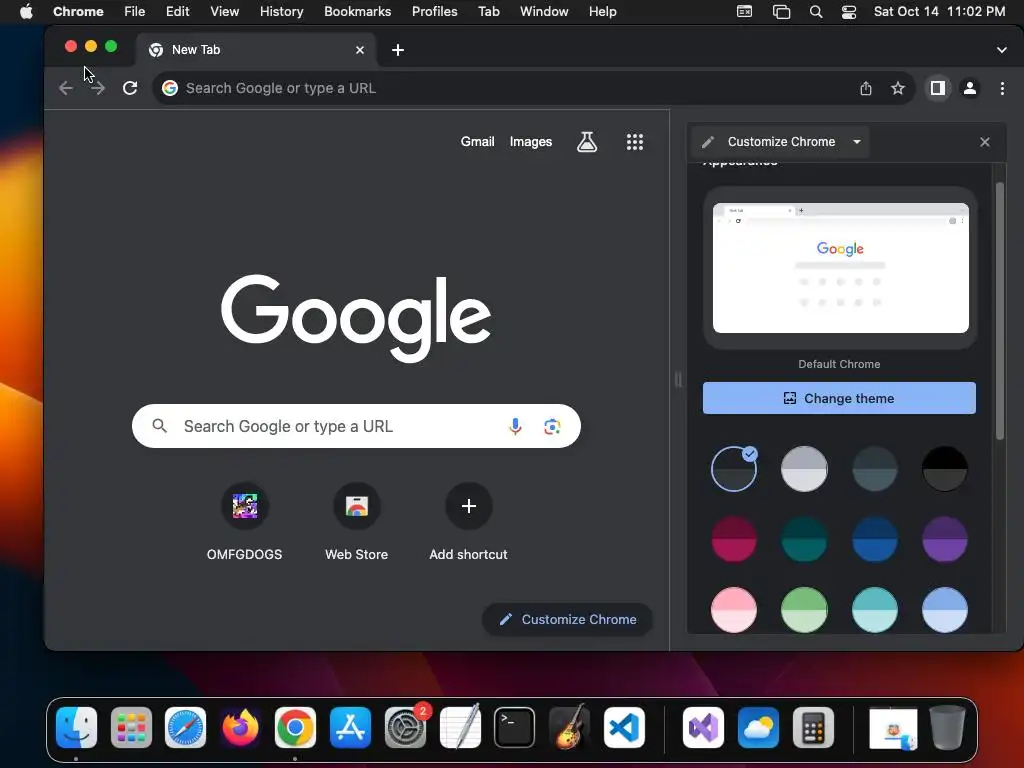The width and height of the screenshot is (1024, 768).
Task: Open a new tab with plus button
Action: click(x=398, y=50)
